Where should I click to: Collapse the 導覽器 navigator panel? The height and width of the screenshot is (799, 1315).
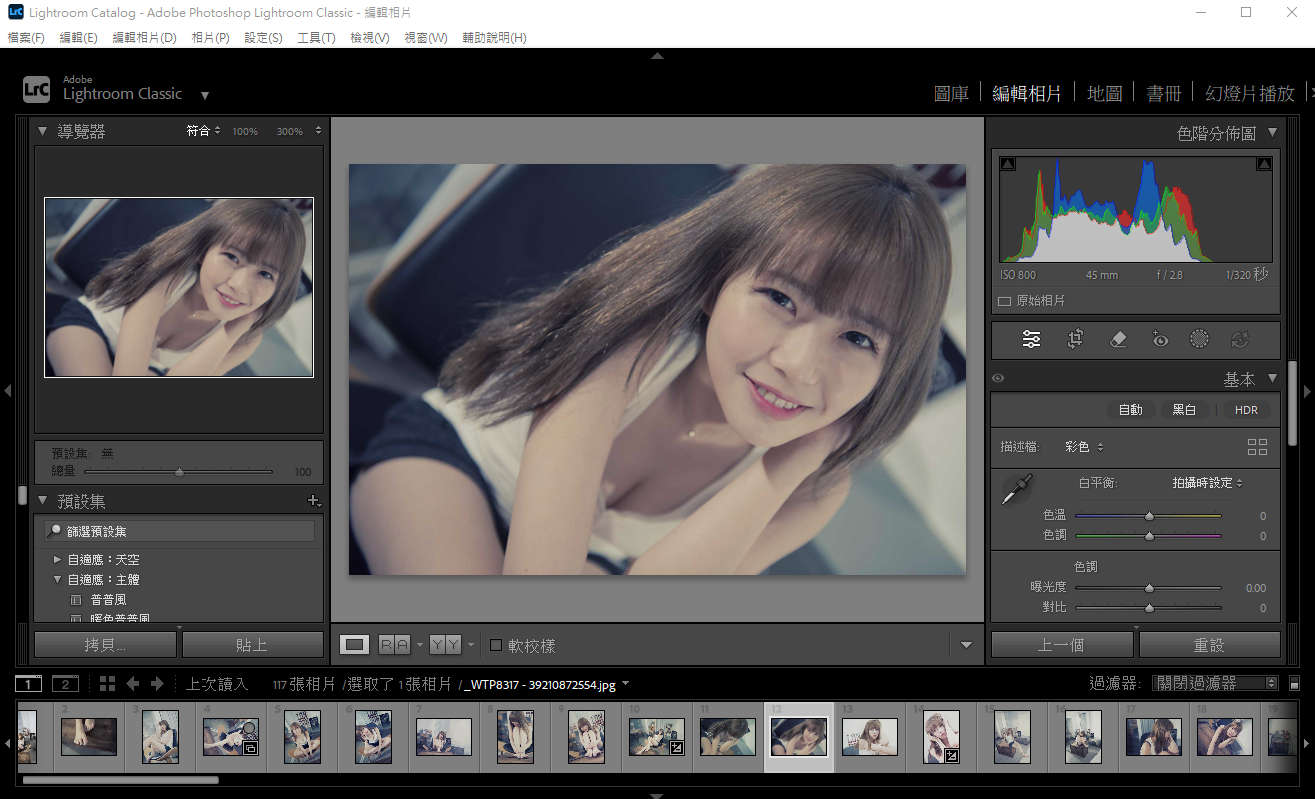click(43, 131)
